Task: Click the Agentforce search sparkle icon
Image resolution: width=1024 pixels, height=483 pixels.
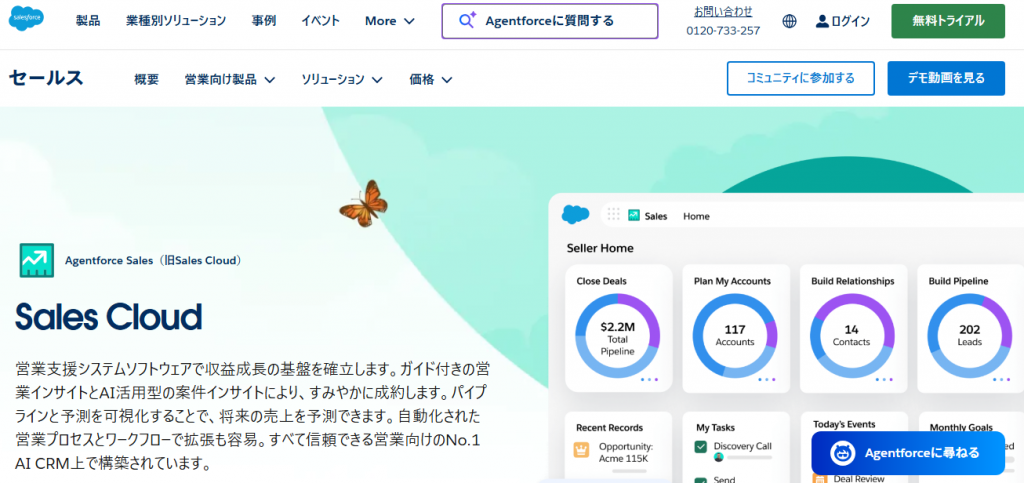Action: point(467,20)
